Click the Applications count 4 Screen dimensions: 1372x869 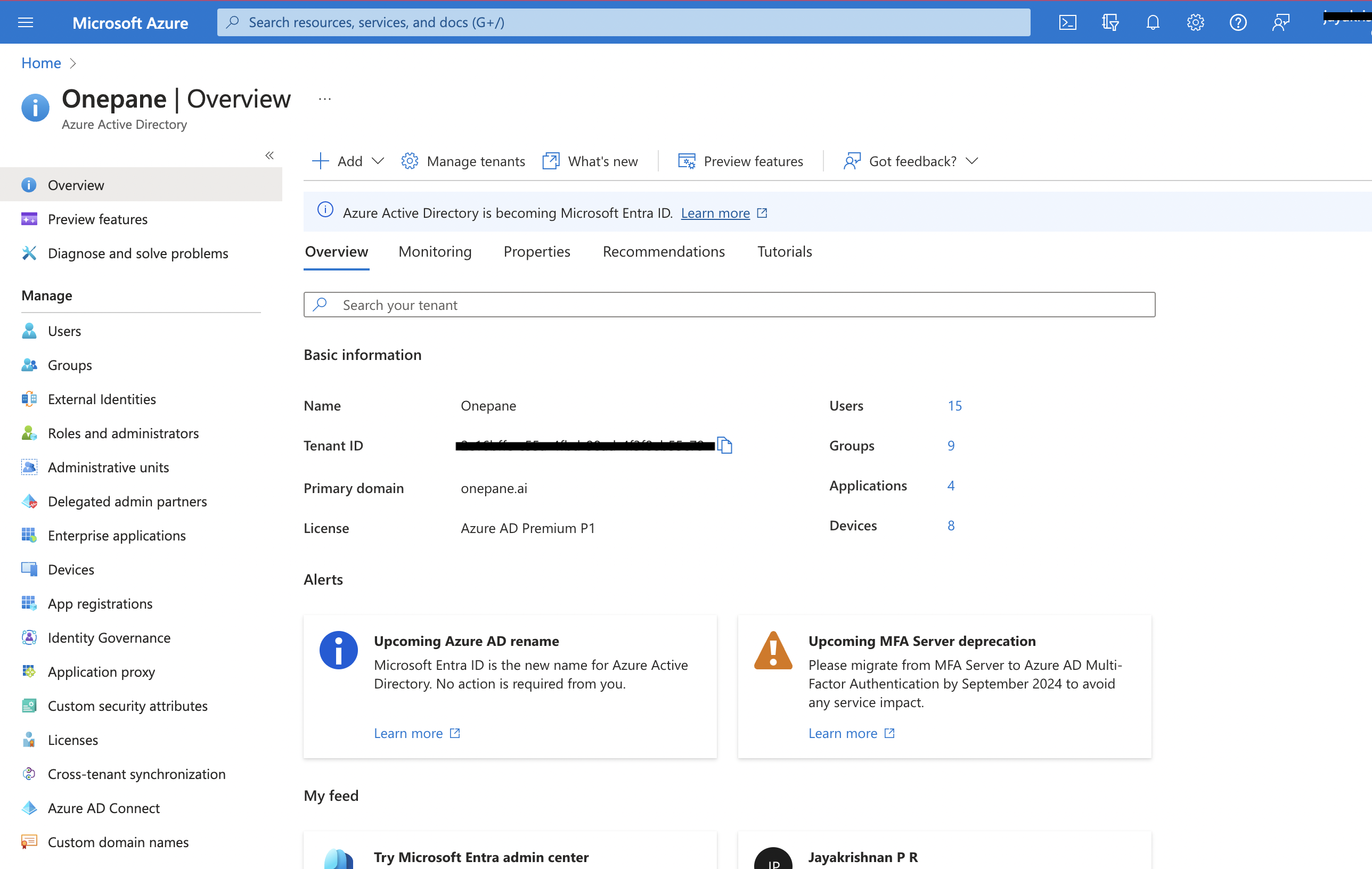pyautogui.click(x=951, y=485)
